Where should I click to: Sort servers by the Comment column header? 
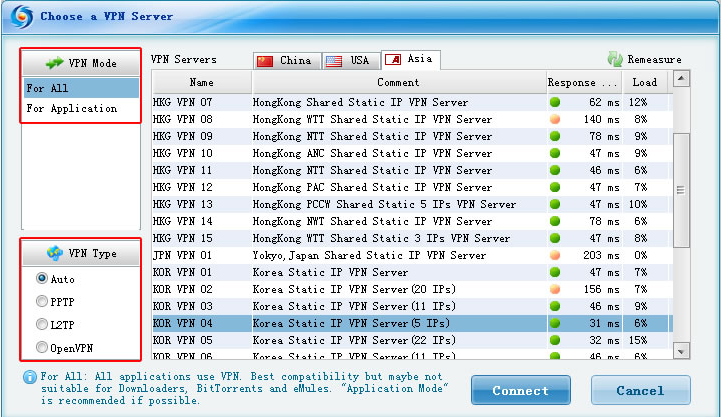399,82
